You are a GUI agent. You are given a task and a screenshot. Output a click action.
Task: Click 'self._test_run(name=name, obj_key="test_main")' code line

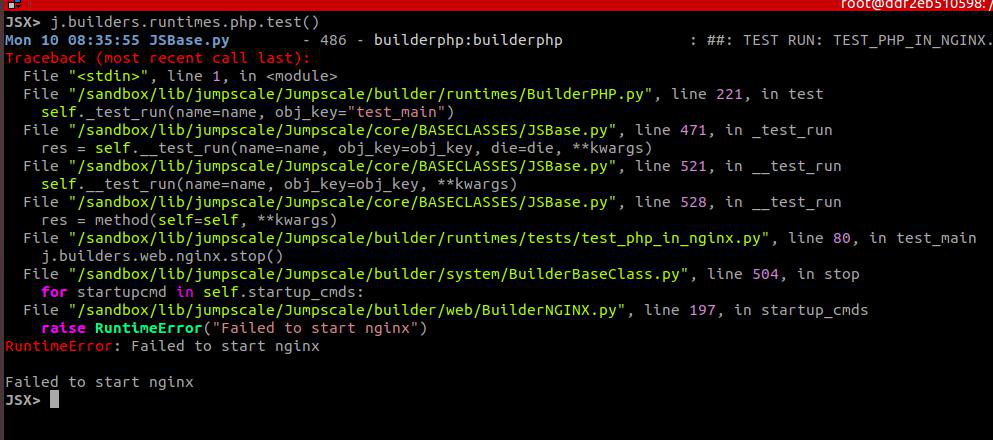(x=248, y=113)
